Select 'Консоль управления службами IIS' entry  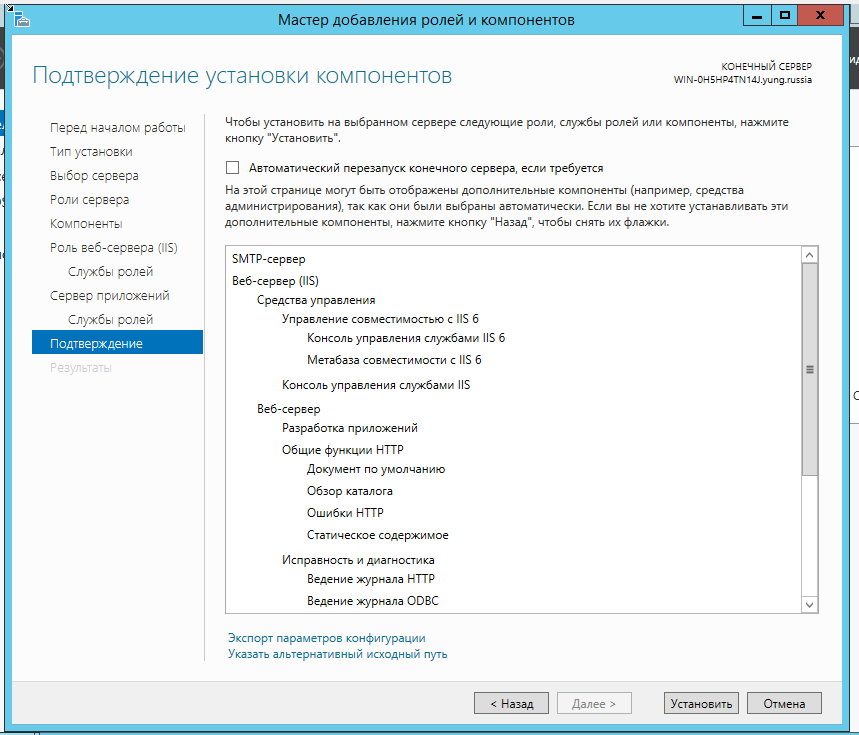pos(376,385)
